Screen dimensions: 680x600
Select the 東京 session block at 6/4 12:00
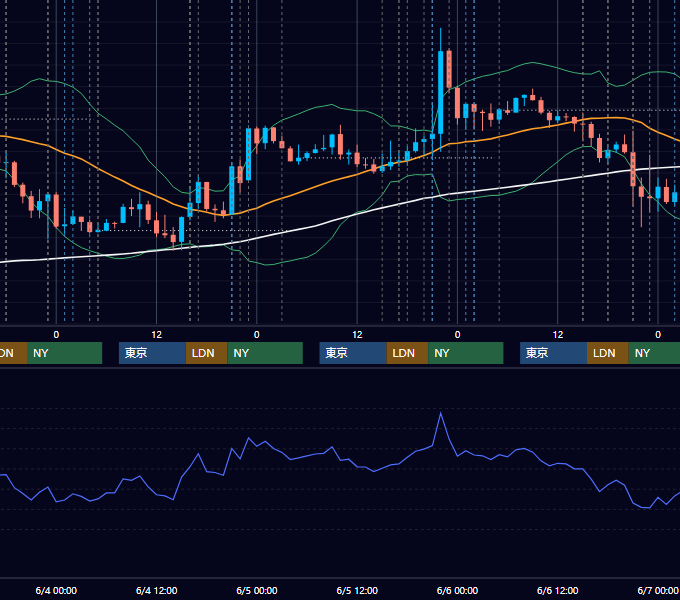pos(152,353)
